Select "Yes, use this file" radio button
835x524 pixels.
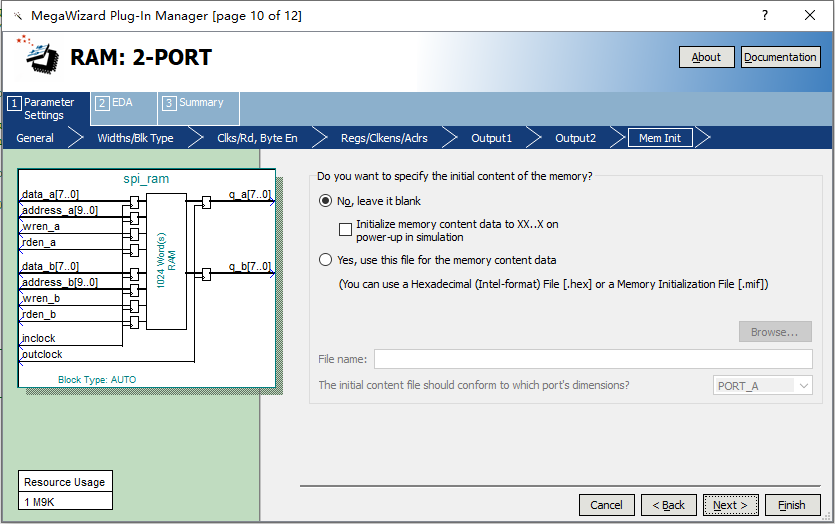pyautogui.click(x=325, y=260)
